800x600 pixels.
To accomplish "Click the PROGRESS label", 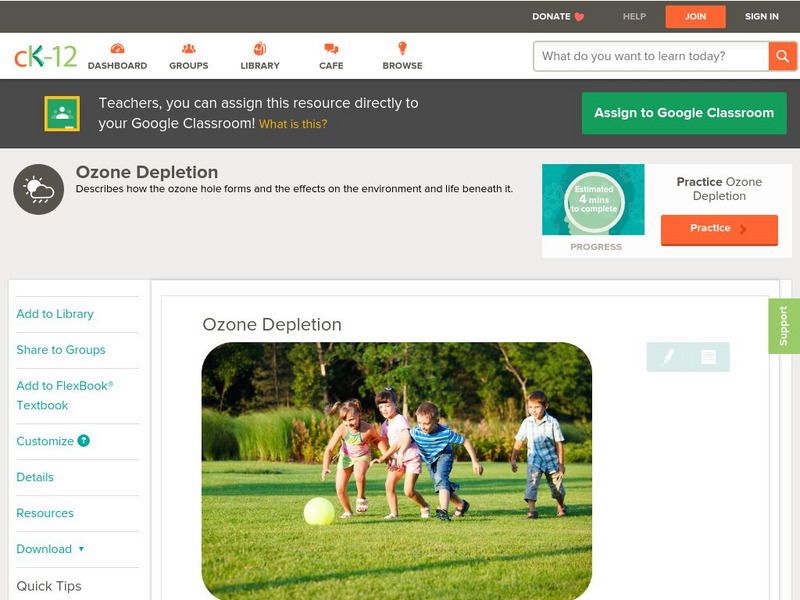I will coord(596,247).
